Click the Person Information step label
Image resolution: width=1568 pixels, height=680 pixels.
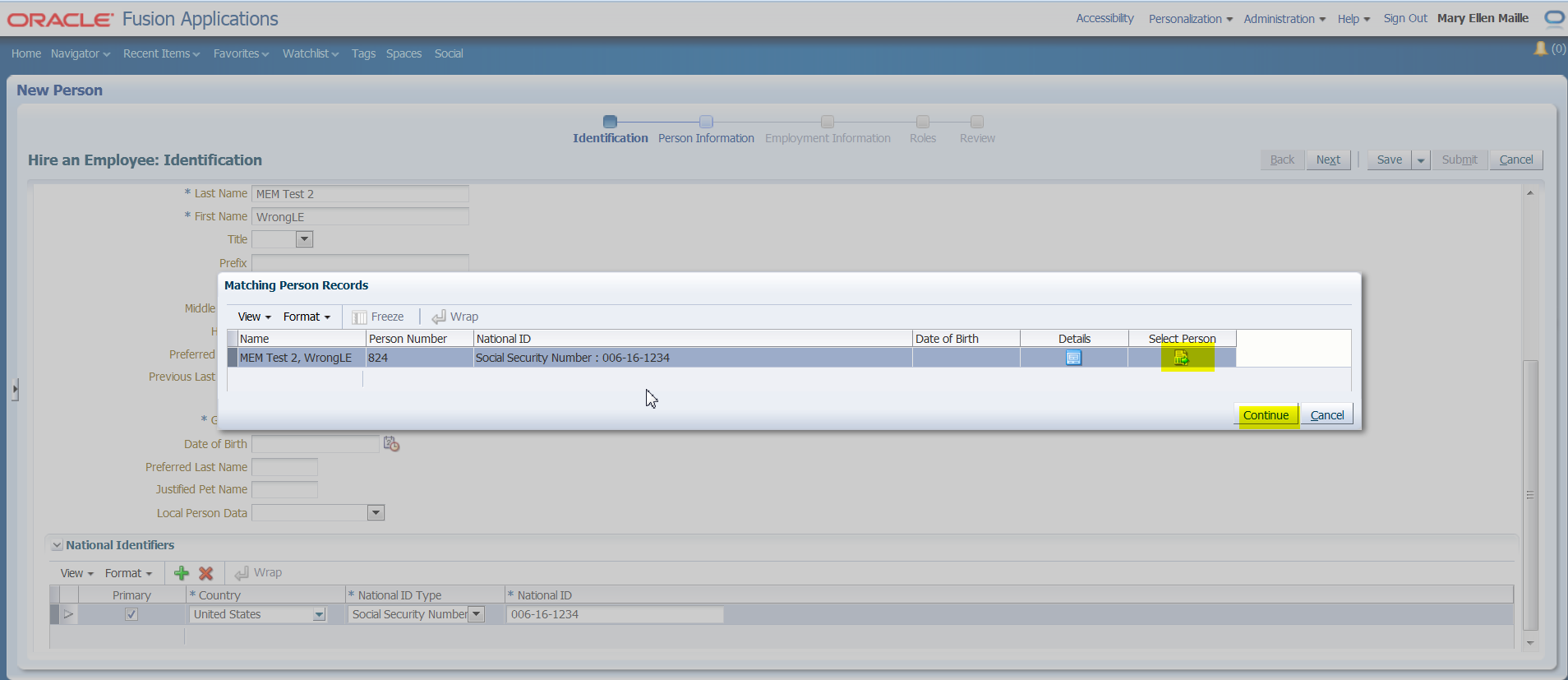point(706,138)
